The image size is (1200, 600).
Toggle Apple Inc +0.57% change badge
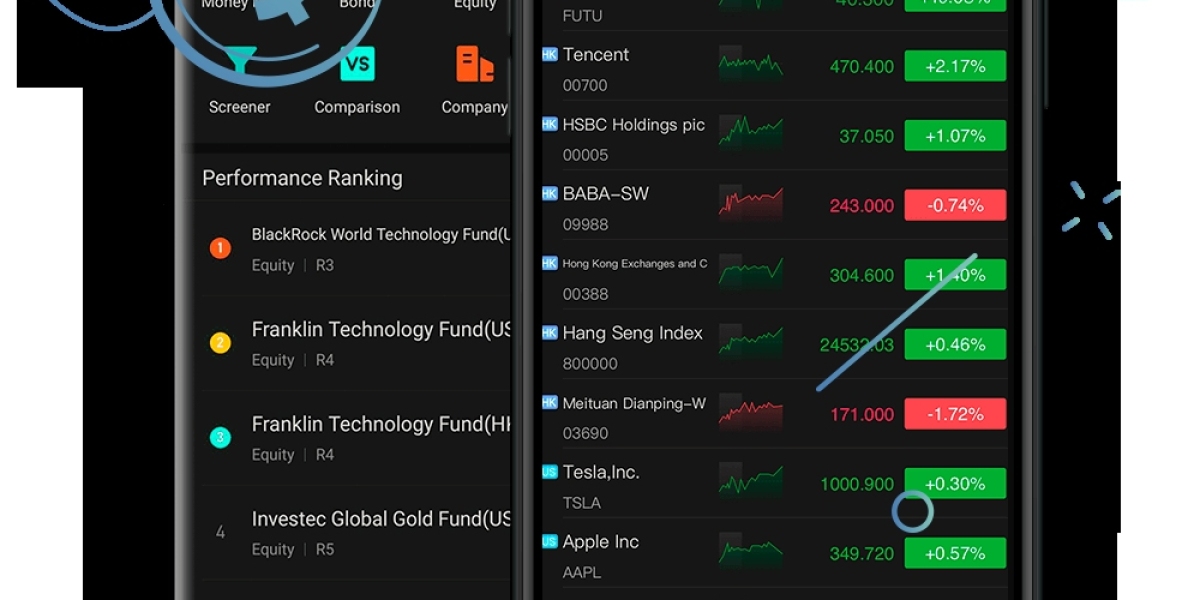click(955, 553)
